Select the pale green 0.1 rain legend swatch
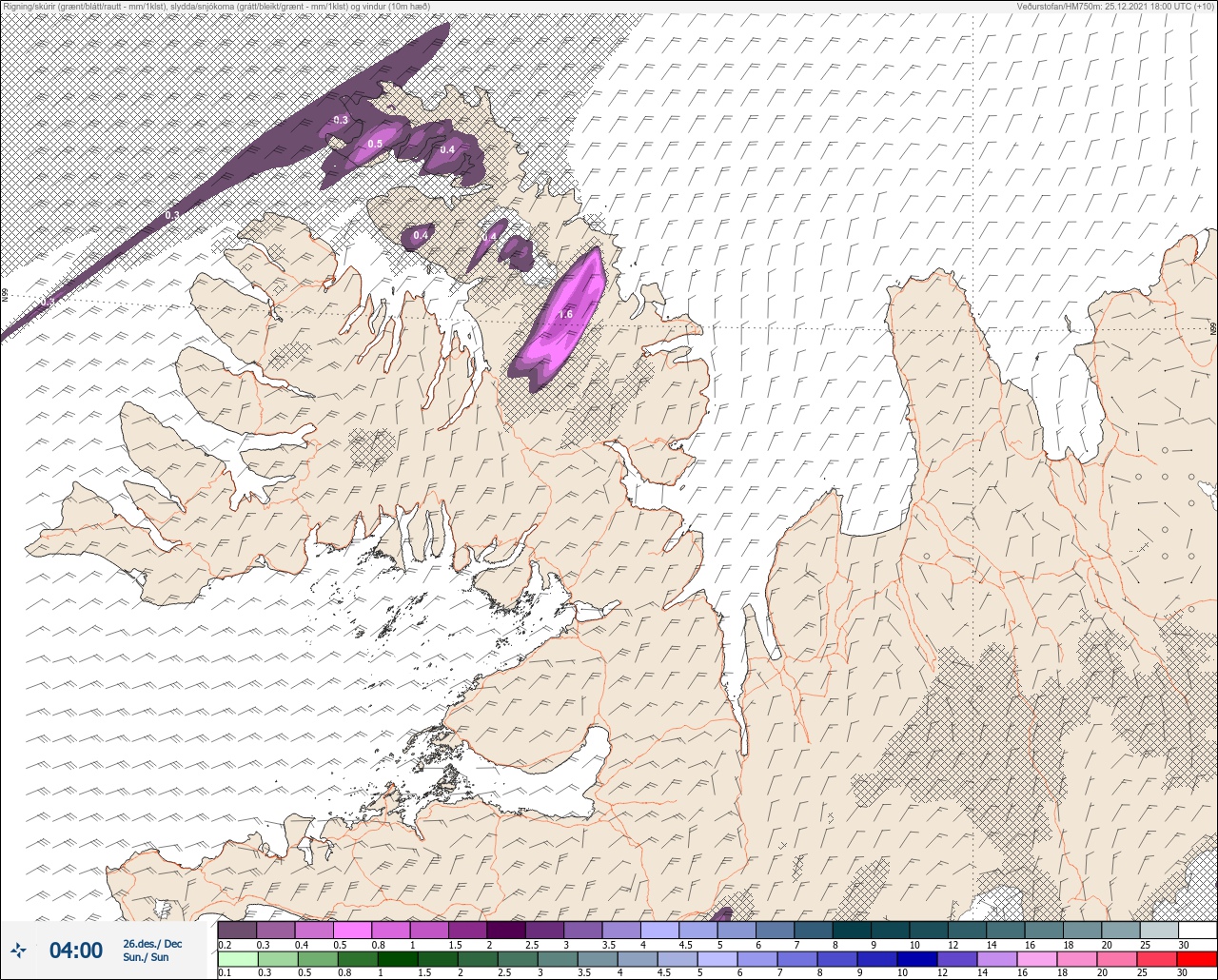 (237, 959)
